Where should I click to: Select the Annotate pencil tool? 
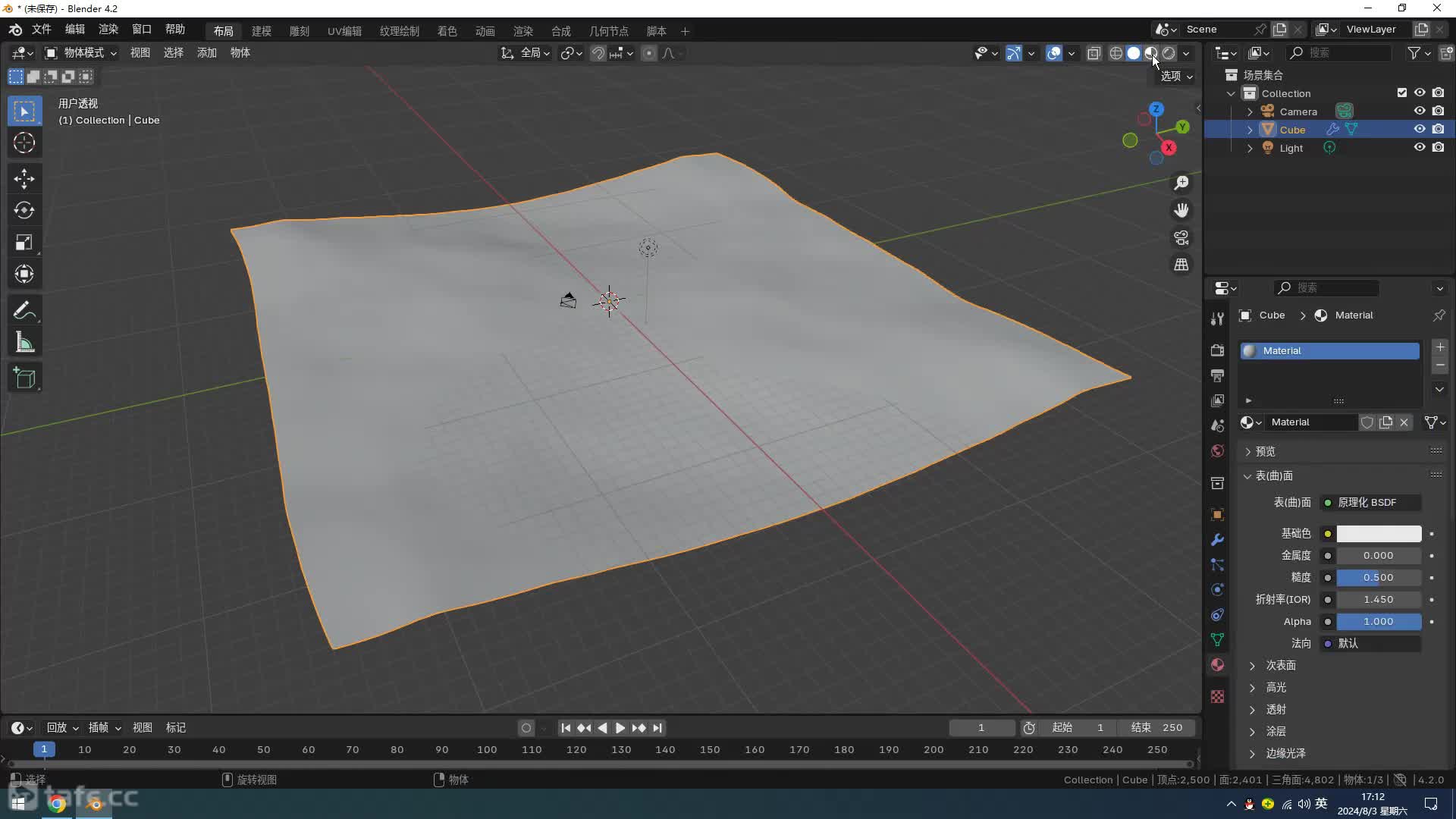tap(24, 310)
